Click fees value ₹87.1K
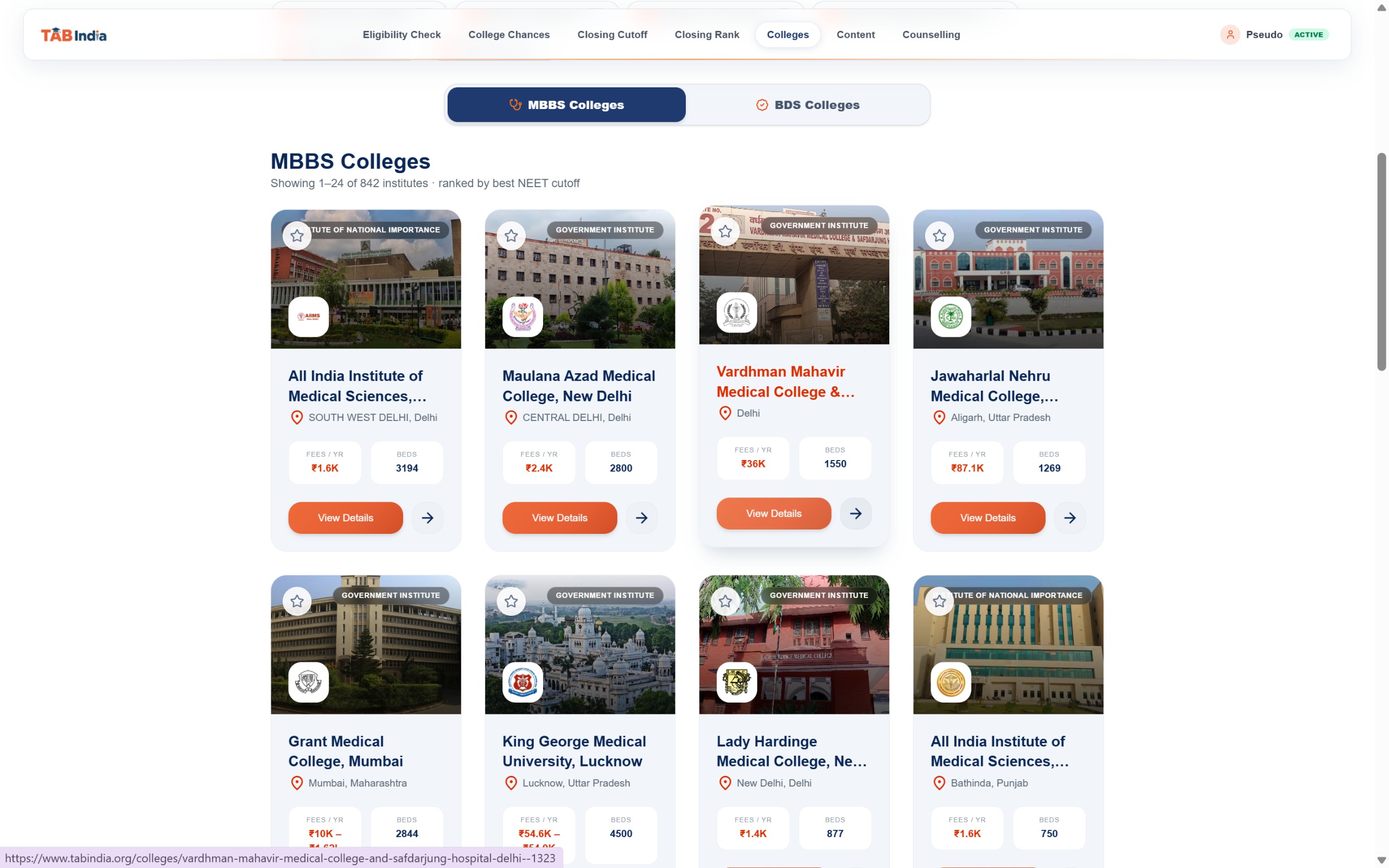Image resolution: width=1389 pixels, height=868 pixels. click(x=967, y=468)
